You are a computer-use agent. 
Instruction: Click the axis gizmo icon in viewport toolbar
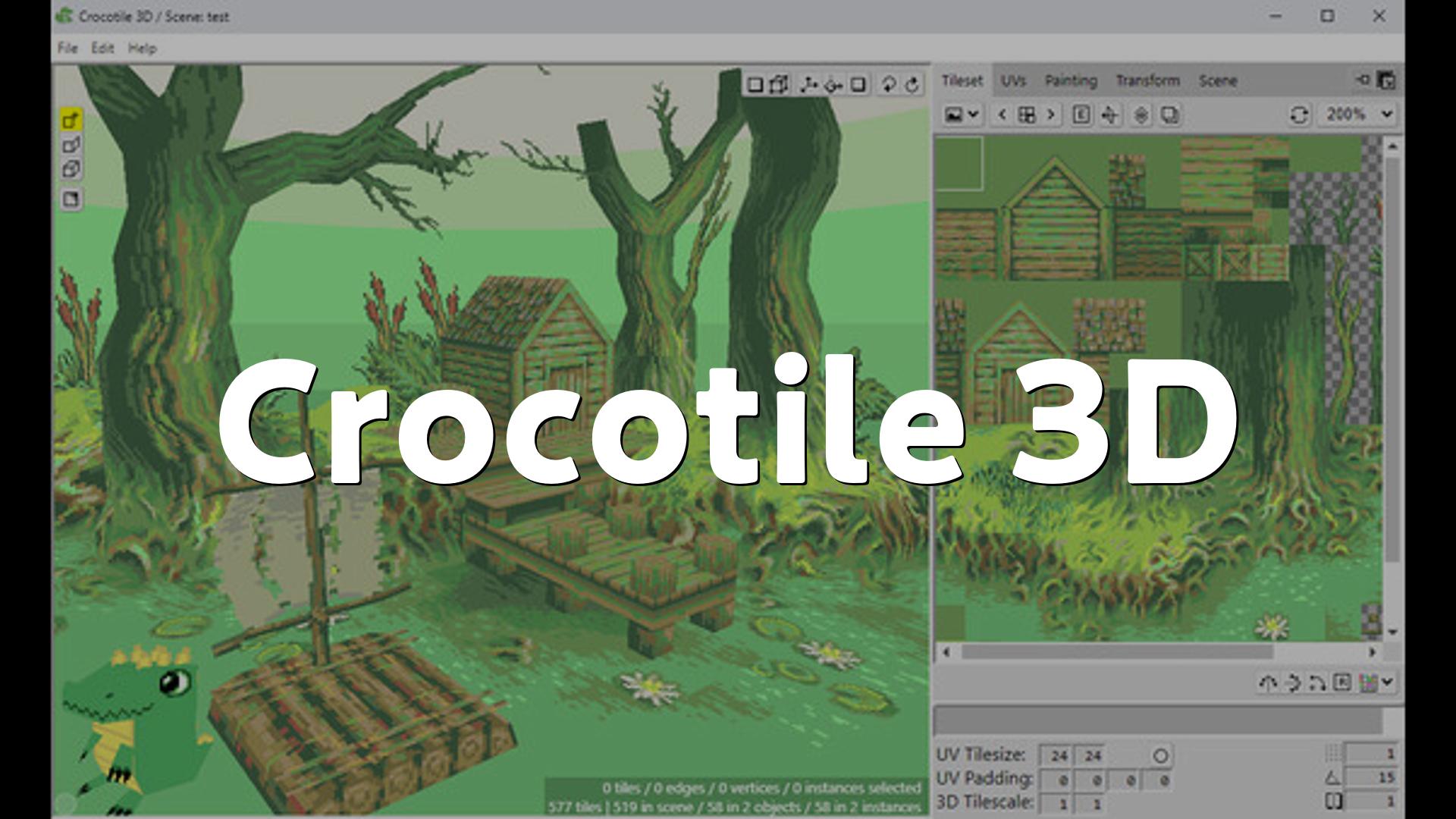[808, 84]
